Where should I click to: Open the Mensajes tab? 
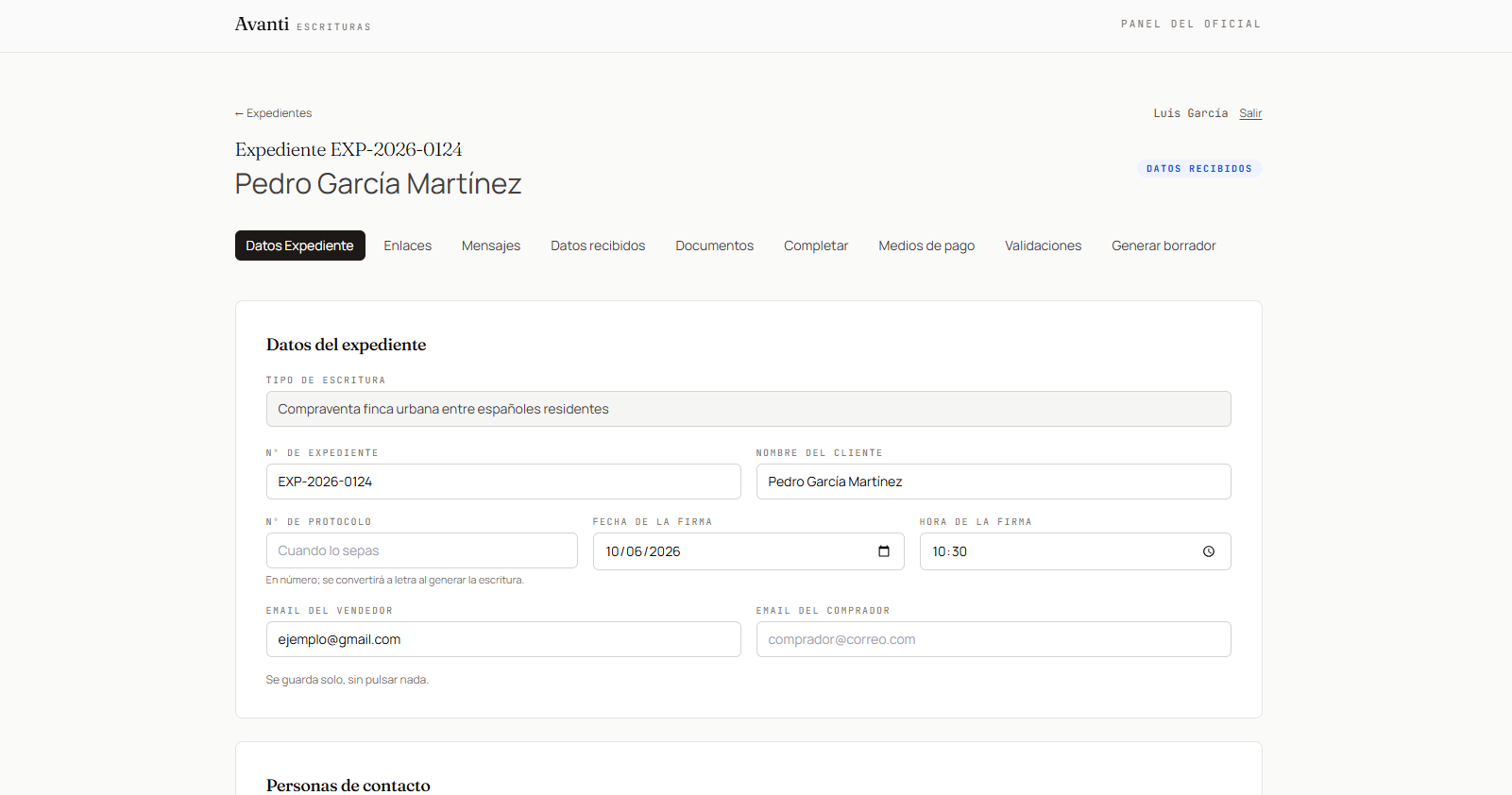pos(491,245)
